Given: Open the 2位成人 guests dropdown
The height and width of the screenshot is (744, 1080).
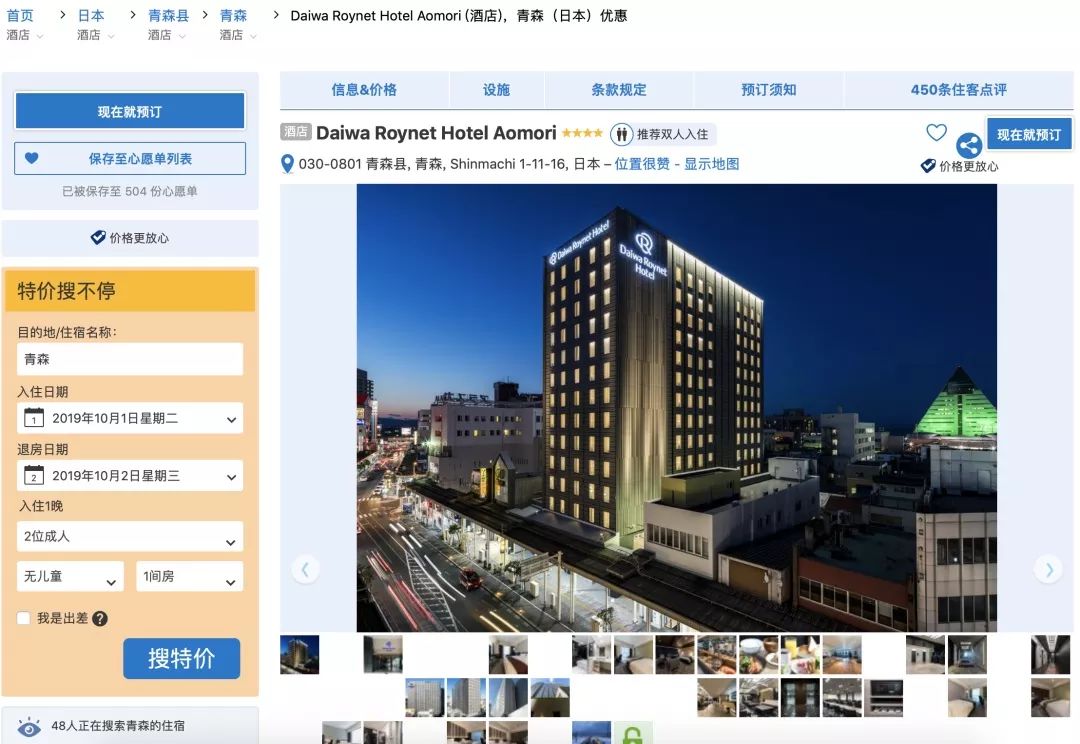Looking at the screenshot, I should click(130, 537).
